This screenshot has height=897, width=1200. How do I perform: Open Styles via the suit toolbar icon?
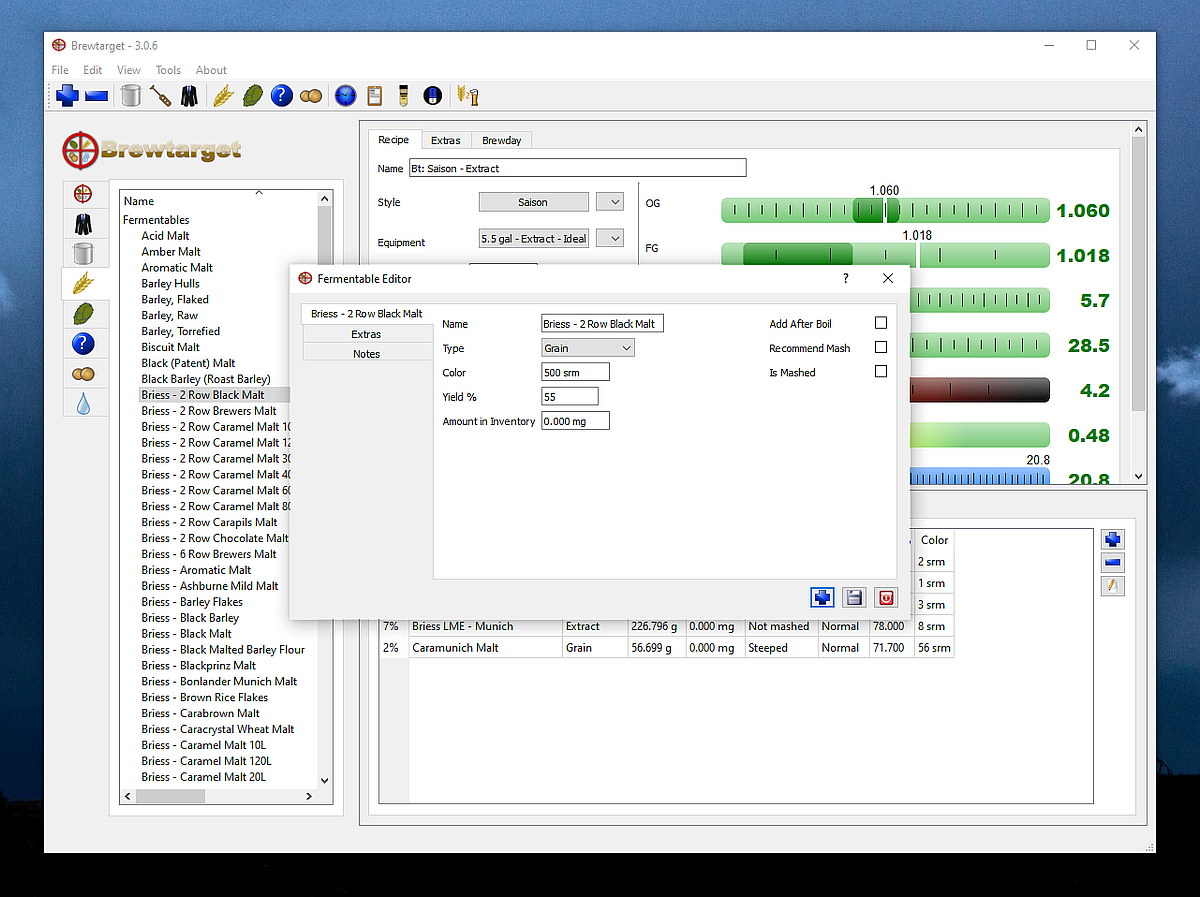(x=189, y=96)
